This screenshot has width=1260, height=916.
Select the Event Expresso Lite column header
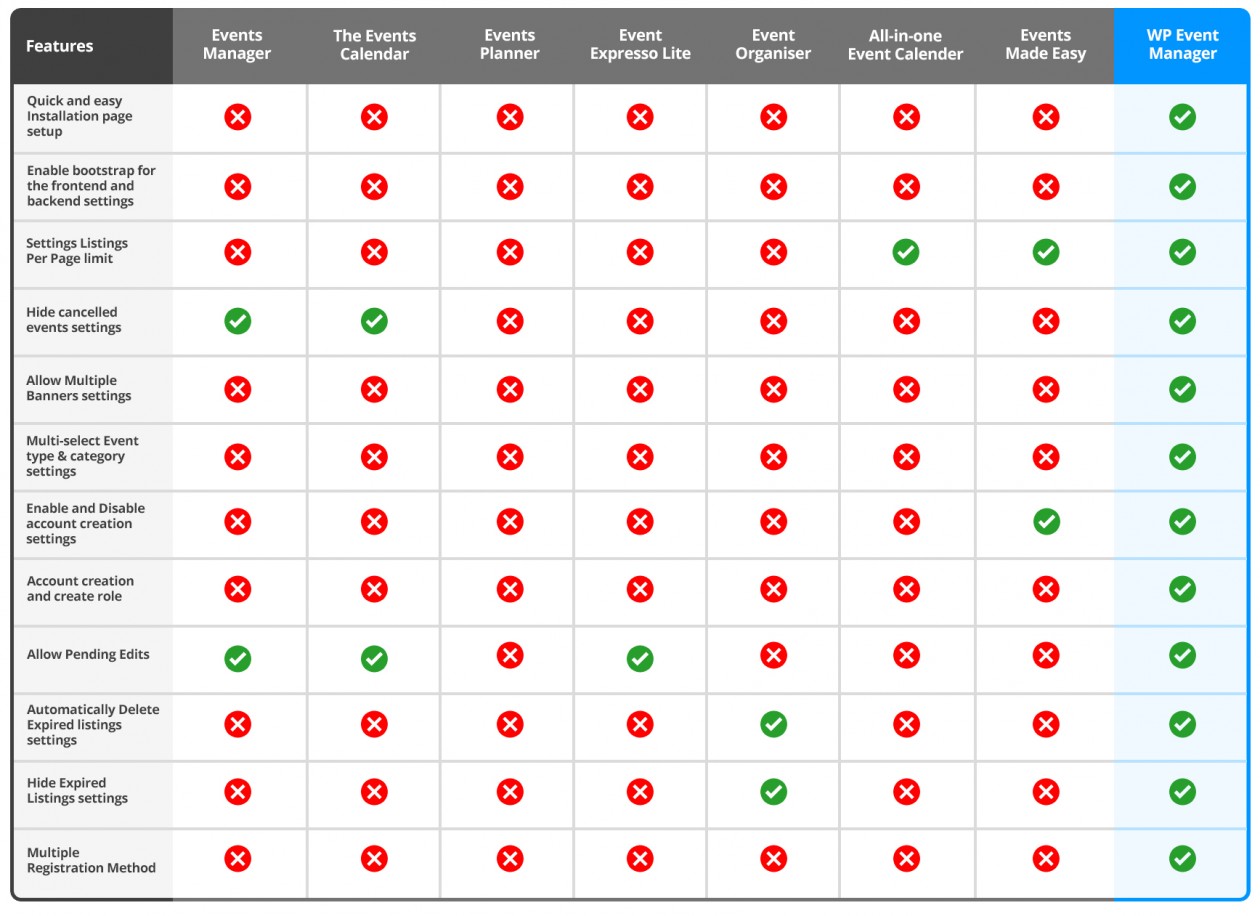[x=640, y=45]
